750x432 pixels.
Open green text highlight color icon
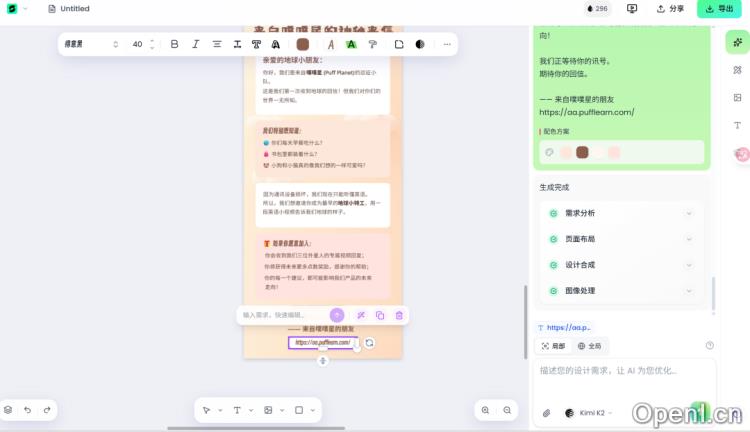pos(352,44)
